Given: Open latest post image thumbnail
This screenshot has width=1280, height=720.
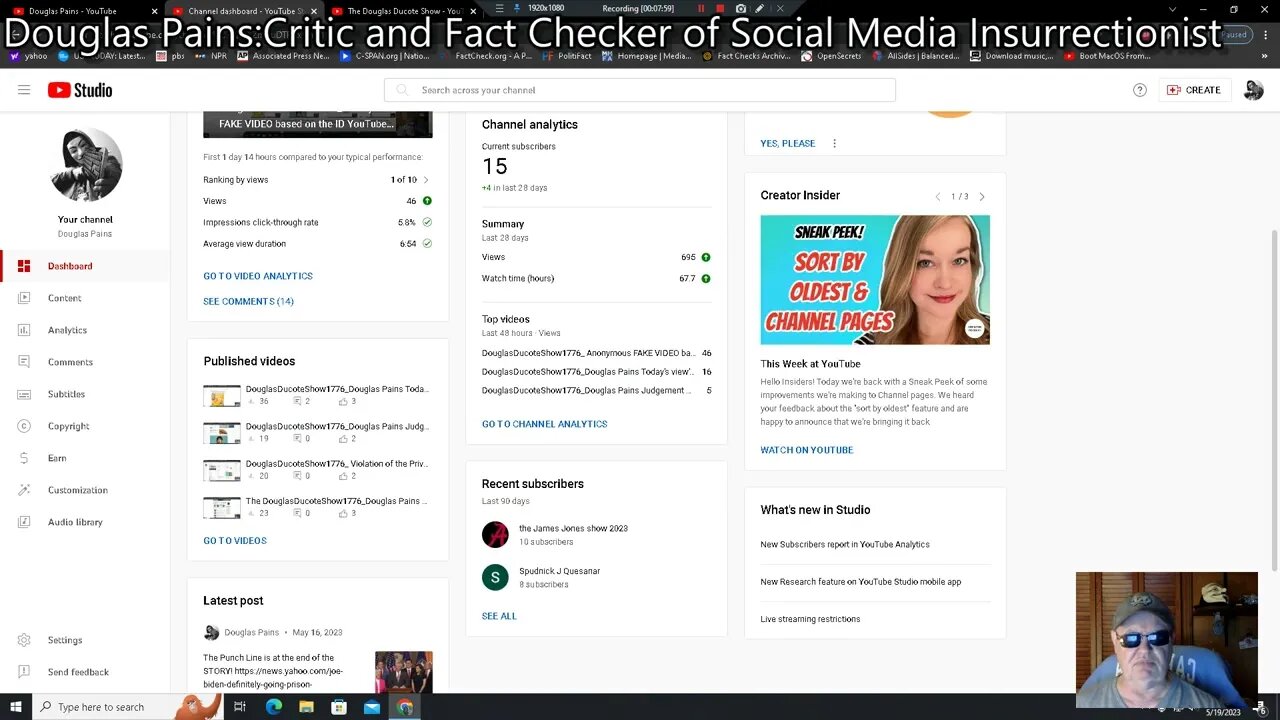Looking at the screenshot, I should 404,672.
